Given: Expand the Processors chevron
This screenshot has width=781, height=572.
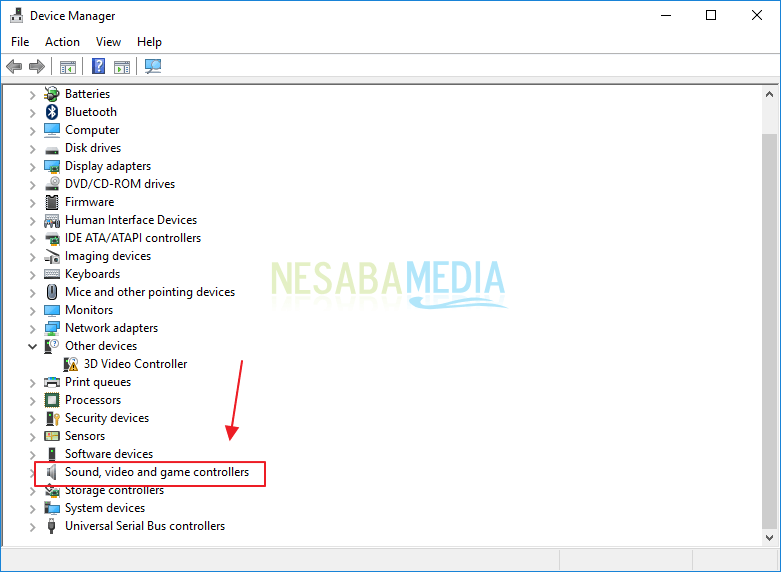Looking at the screenshot, I should click(32, 401).
